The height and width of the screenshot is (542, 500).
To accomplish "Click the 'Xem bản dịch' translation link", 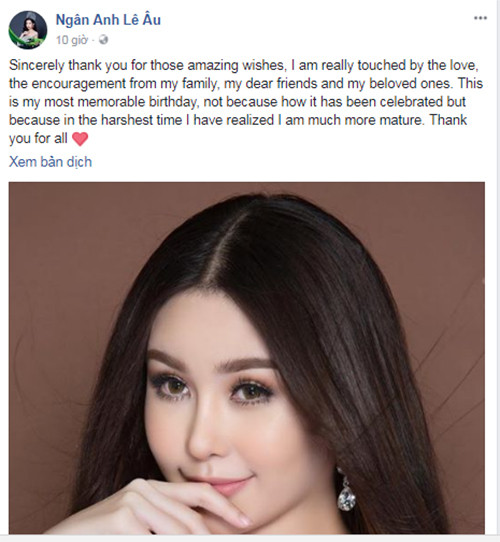I will pyautogui.click(x=50, y=162).
